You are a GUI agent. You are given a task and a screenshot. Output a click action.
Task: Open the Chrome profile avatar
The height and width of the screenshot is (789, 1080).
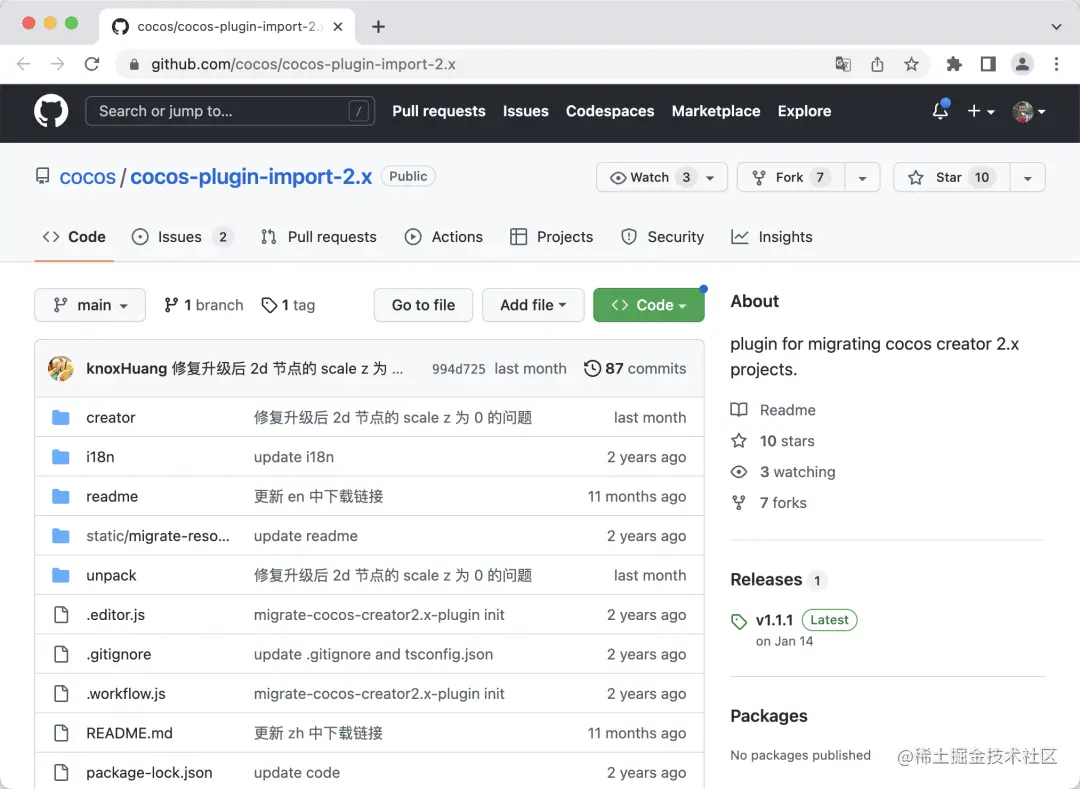pos(1022,64)
